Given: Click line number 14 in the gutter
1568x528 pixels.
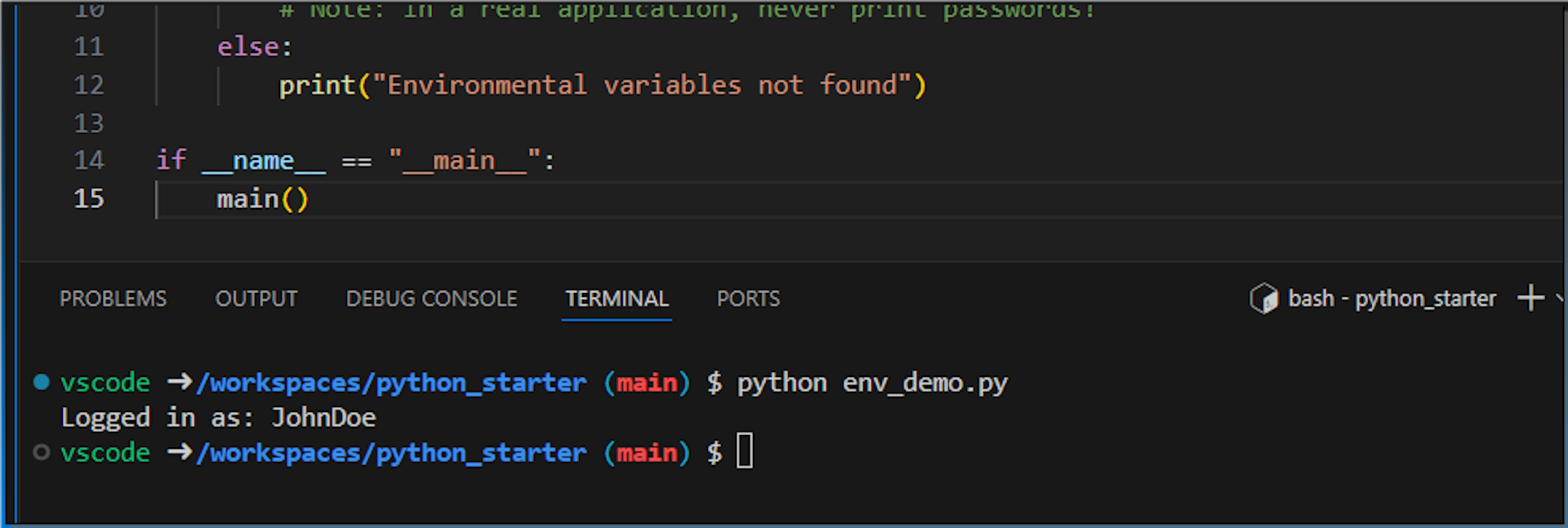Looking at the screenshot, I should [x=89, y=160].
